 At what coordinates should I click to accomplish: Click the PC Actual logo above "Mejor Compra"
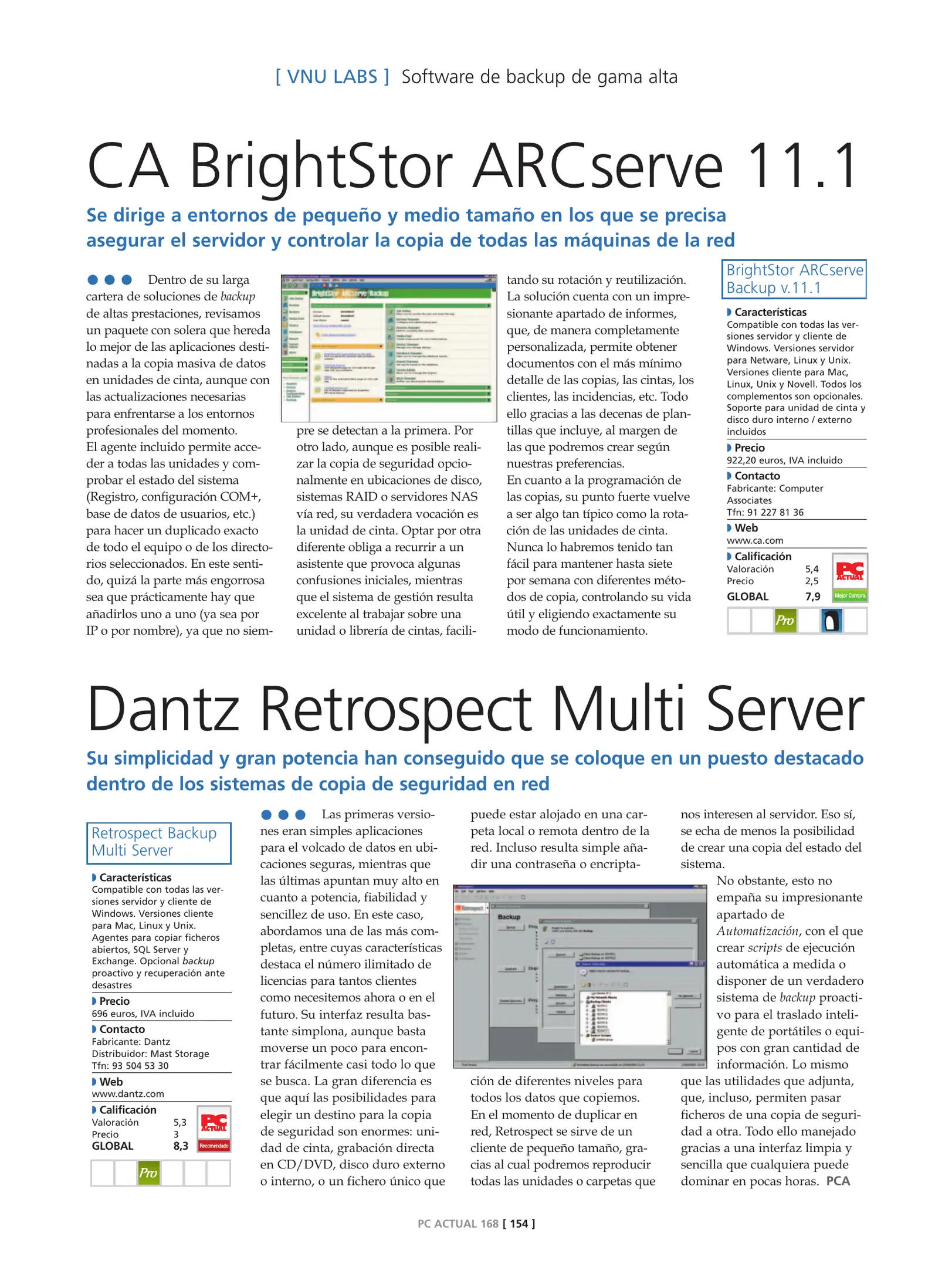[849, 571]
